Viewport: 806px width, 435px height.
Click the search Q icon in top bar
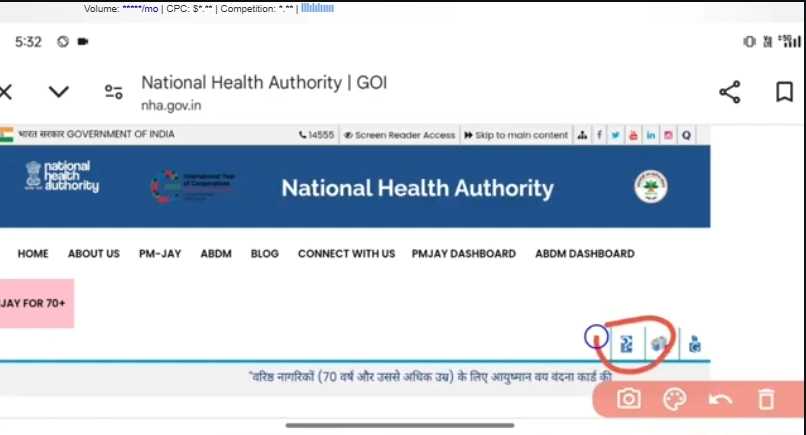click(x=686, y=135)
